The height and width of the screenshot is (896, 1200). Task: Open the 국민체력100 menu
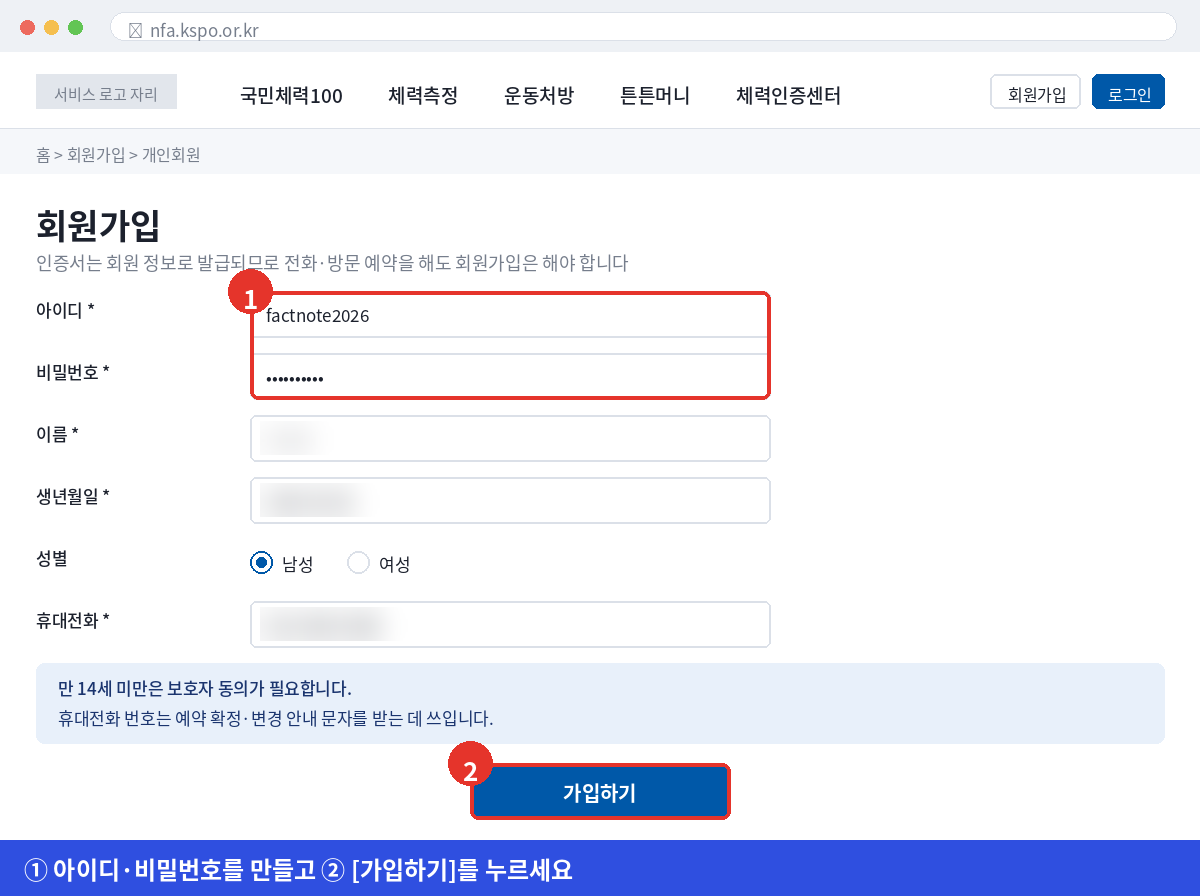coord(291,96)
